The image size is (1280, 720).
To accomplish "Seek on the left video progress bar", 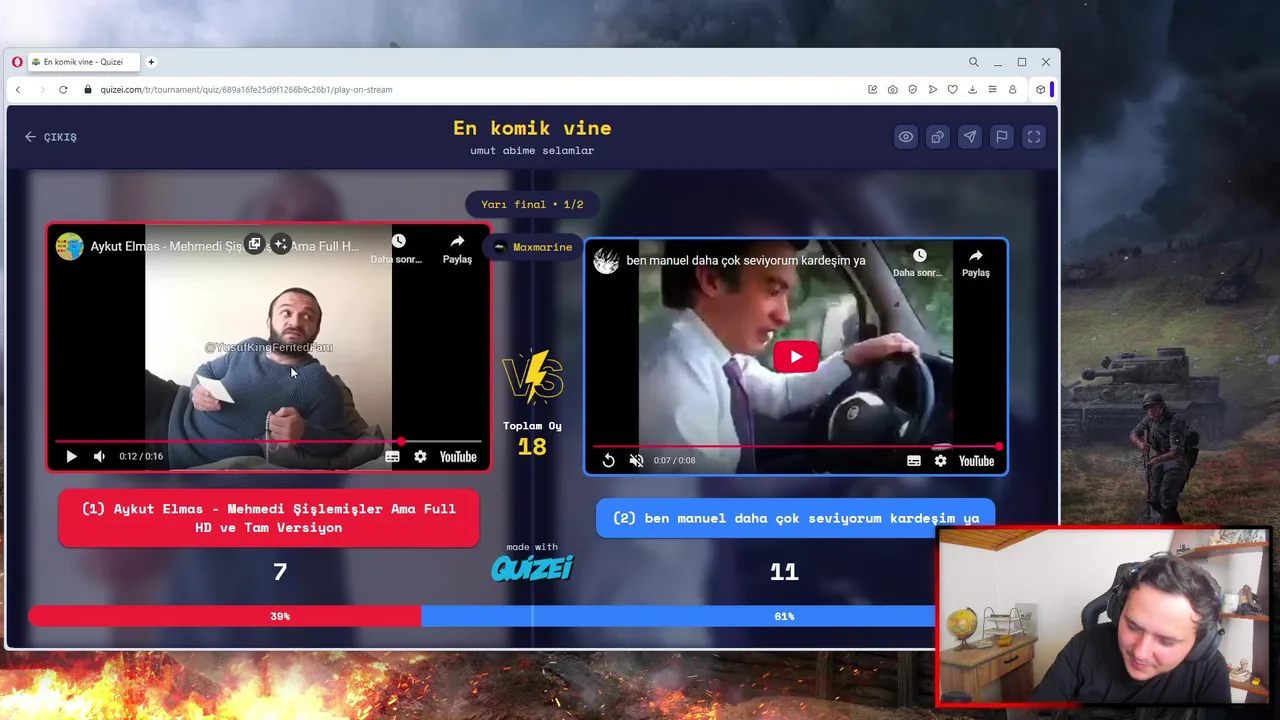I will (268, 441).
